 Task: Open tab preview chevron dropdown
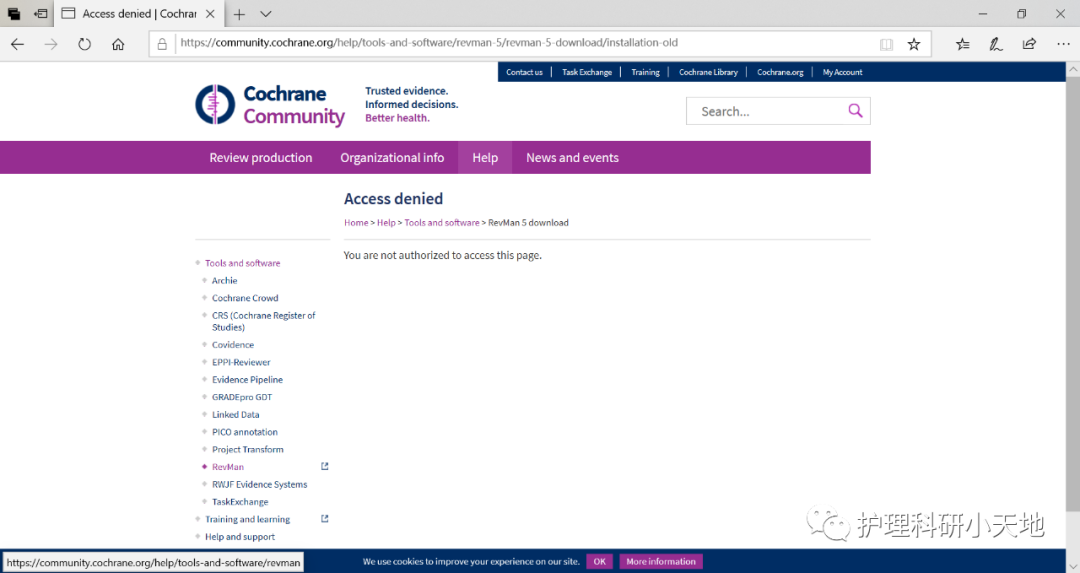pos(266,14)
